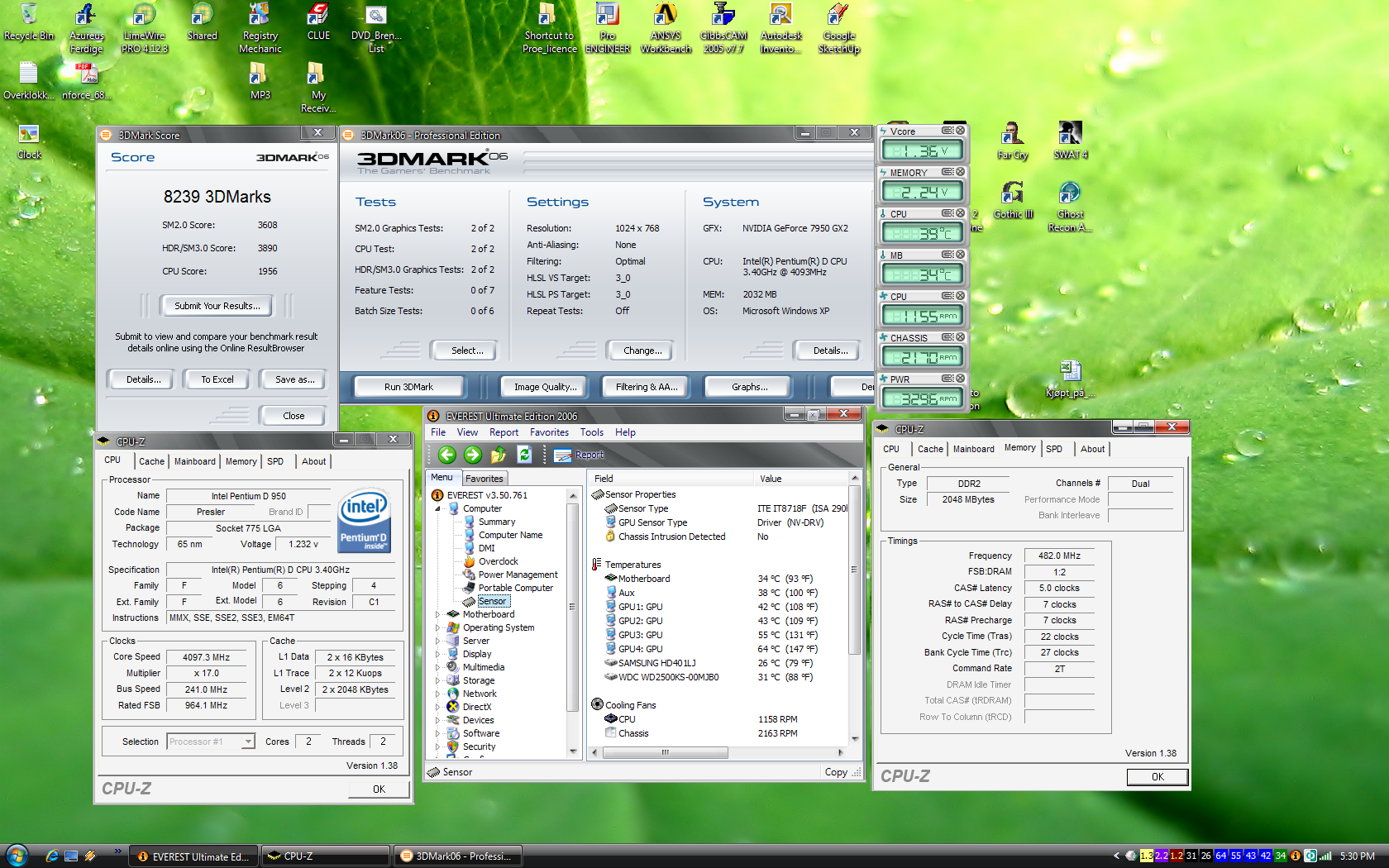Close the MEMORY voltage widget via its X icon
Screen dimensions: 1389x868
click(x=960, y=172)
